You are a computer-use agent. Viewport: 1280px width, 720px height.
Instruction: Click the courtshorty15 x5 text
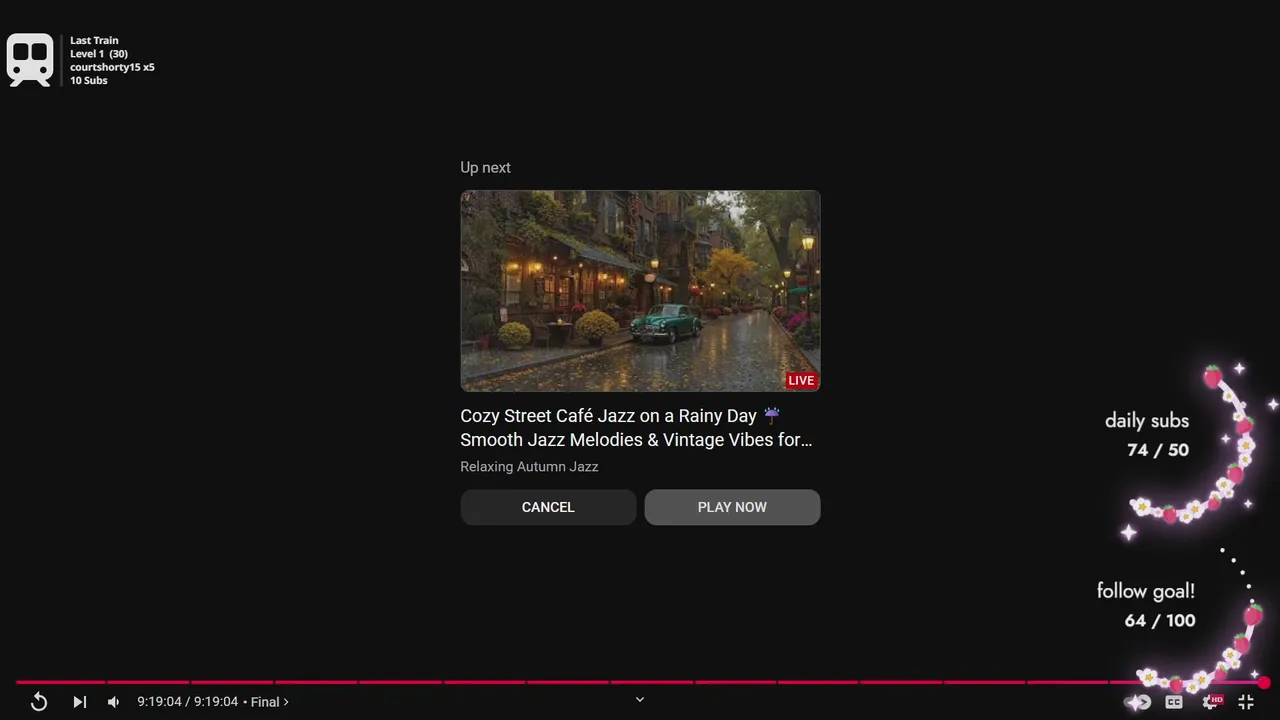tap(112, 67)
